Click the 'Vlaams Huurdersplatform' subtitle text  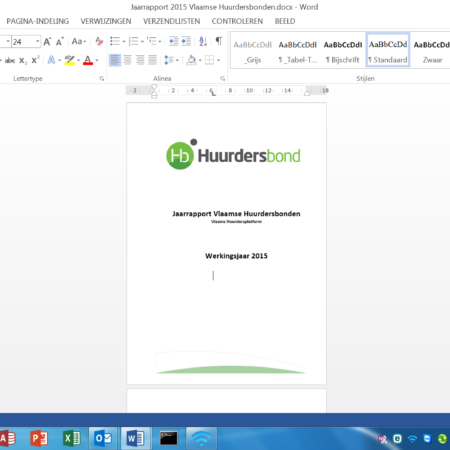pos(236,222)
